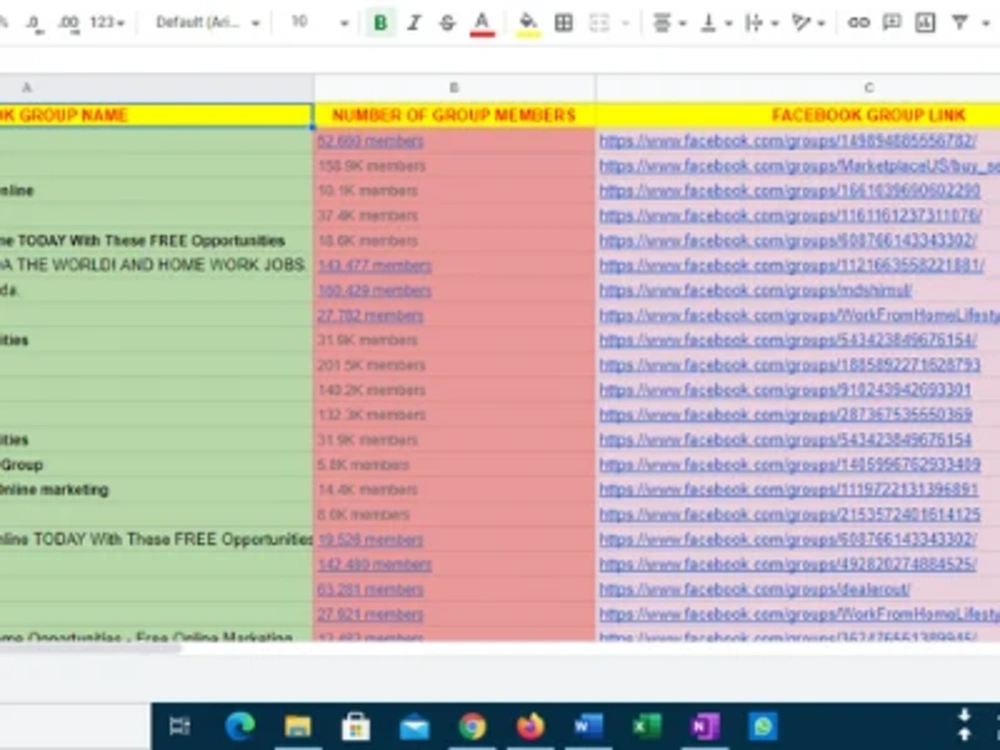Open Task View on the taskbar
This screenshot has width=1000, height=750.
(x=180, y=726)
